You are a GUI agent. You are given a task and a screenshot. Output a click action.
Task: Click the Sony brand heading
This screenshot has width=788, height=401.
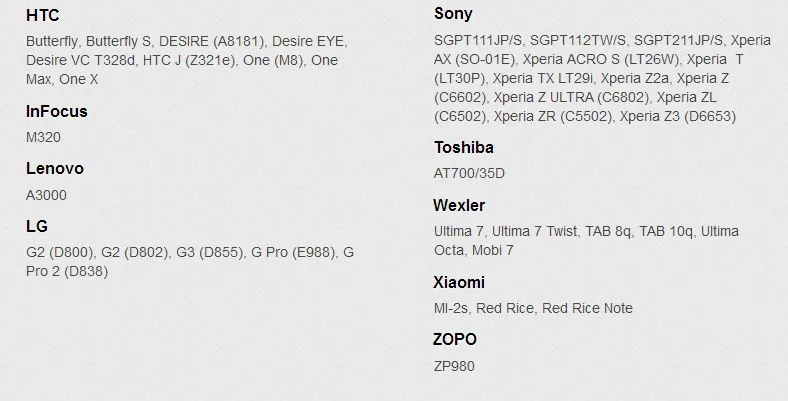453,13
